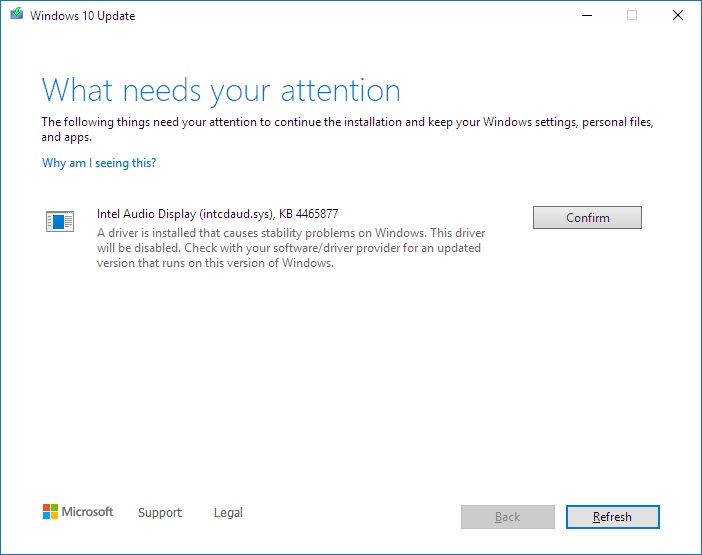The height and width of the screenshot is (555, 702).
Task: Click the Windows 10 Update title bar icon
Action: pyautogui.click(x=17, y=13)
